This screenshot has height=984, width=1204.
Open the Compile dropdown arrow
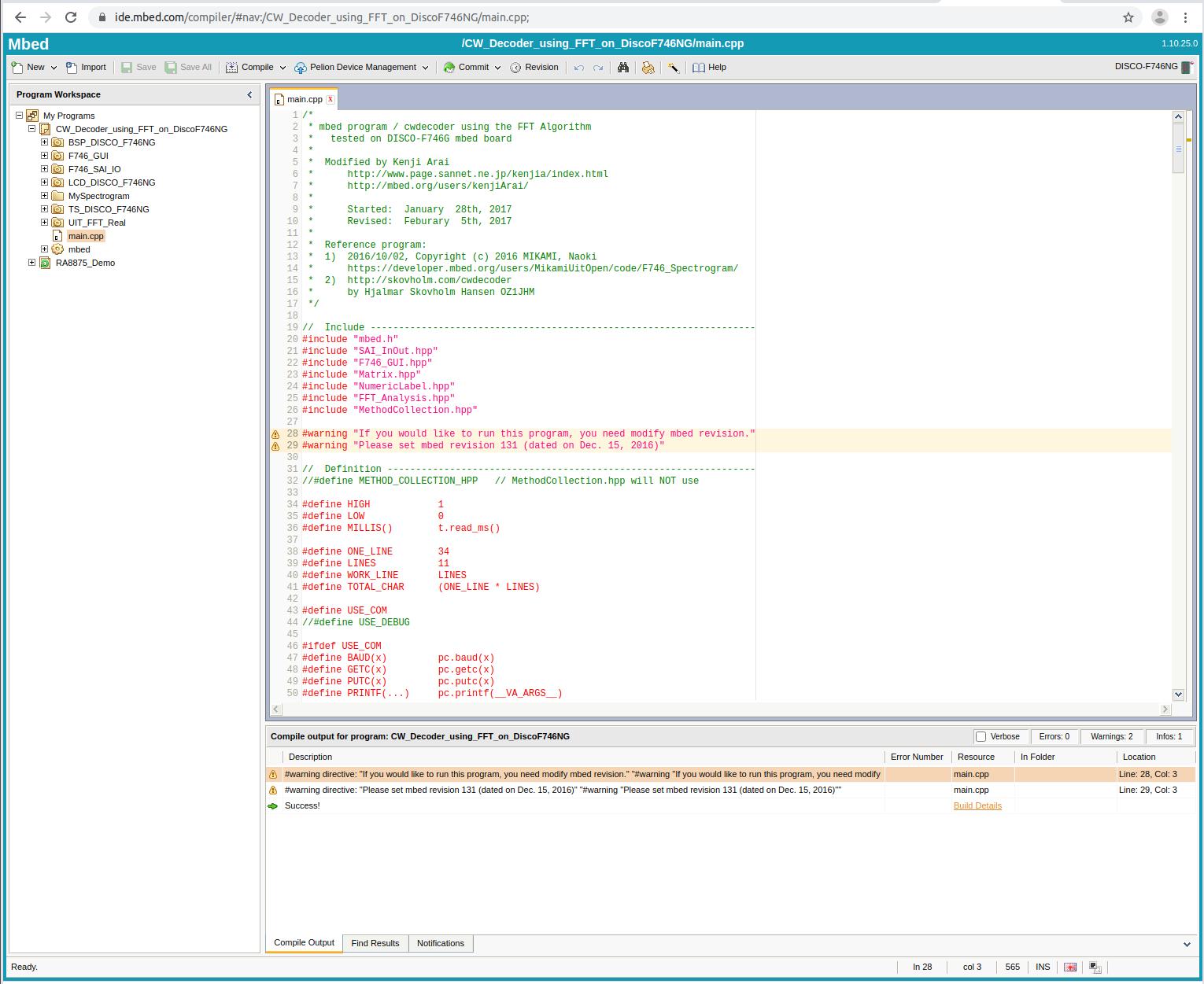(283, 68)
